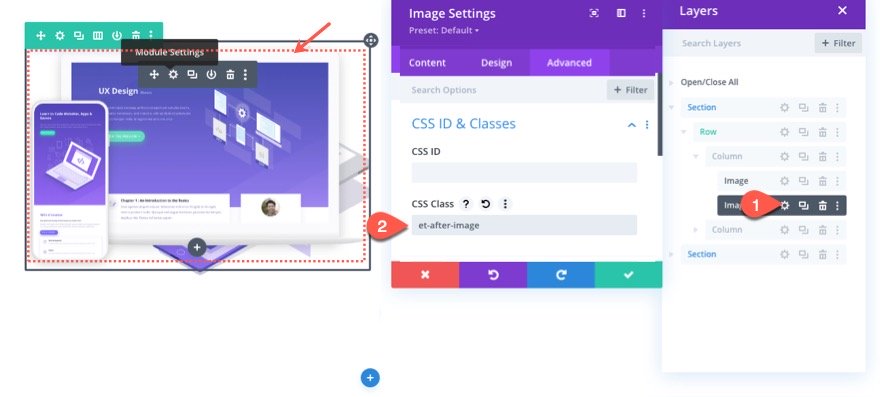Screen dimensions: 880x397
Task: Delete the Row layer
Action: [x=822, y=132]
